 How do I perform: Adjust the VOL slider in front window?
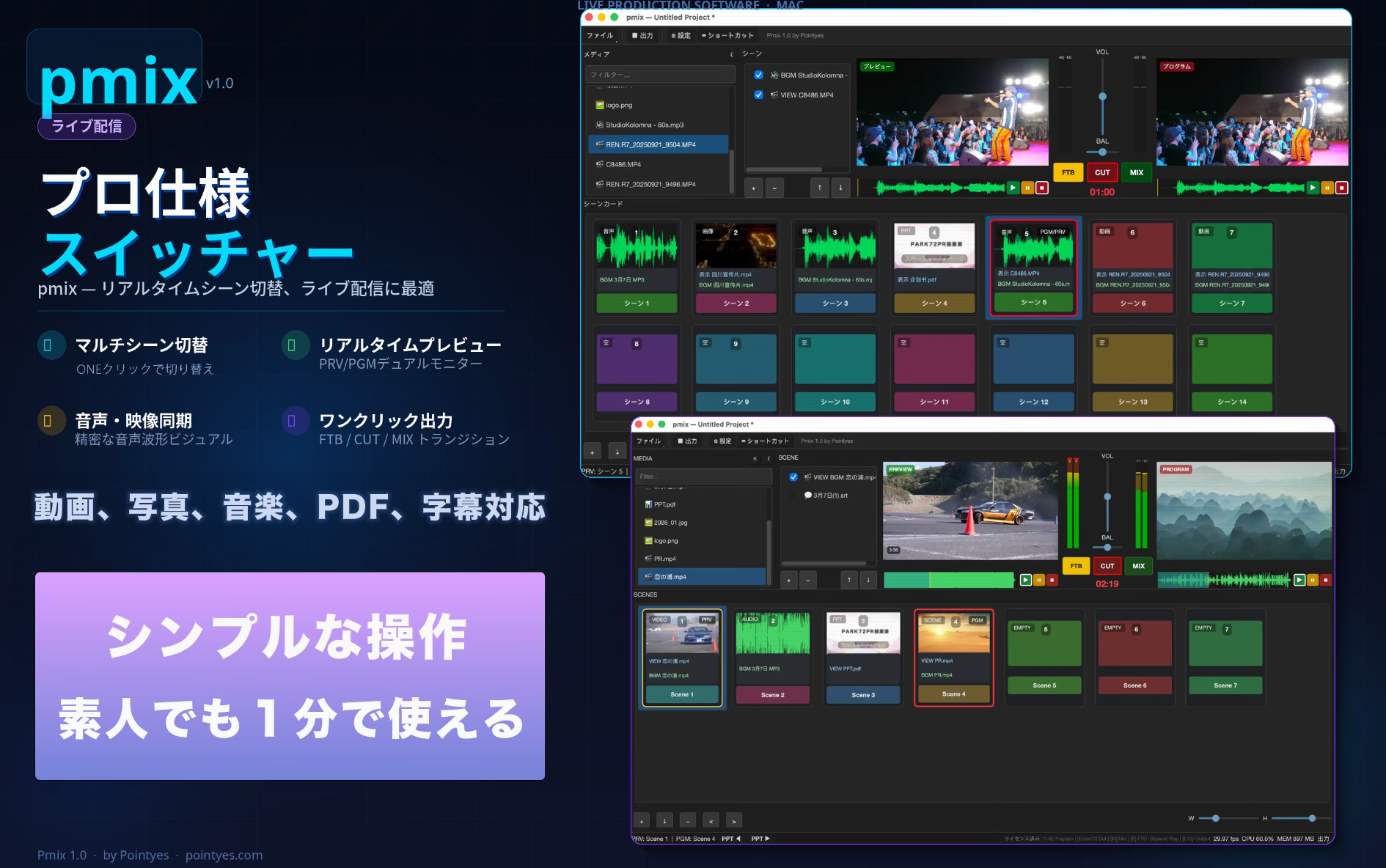[x=1107, y=497]
